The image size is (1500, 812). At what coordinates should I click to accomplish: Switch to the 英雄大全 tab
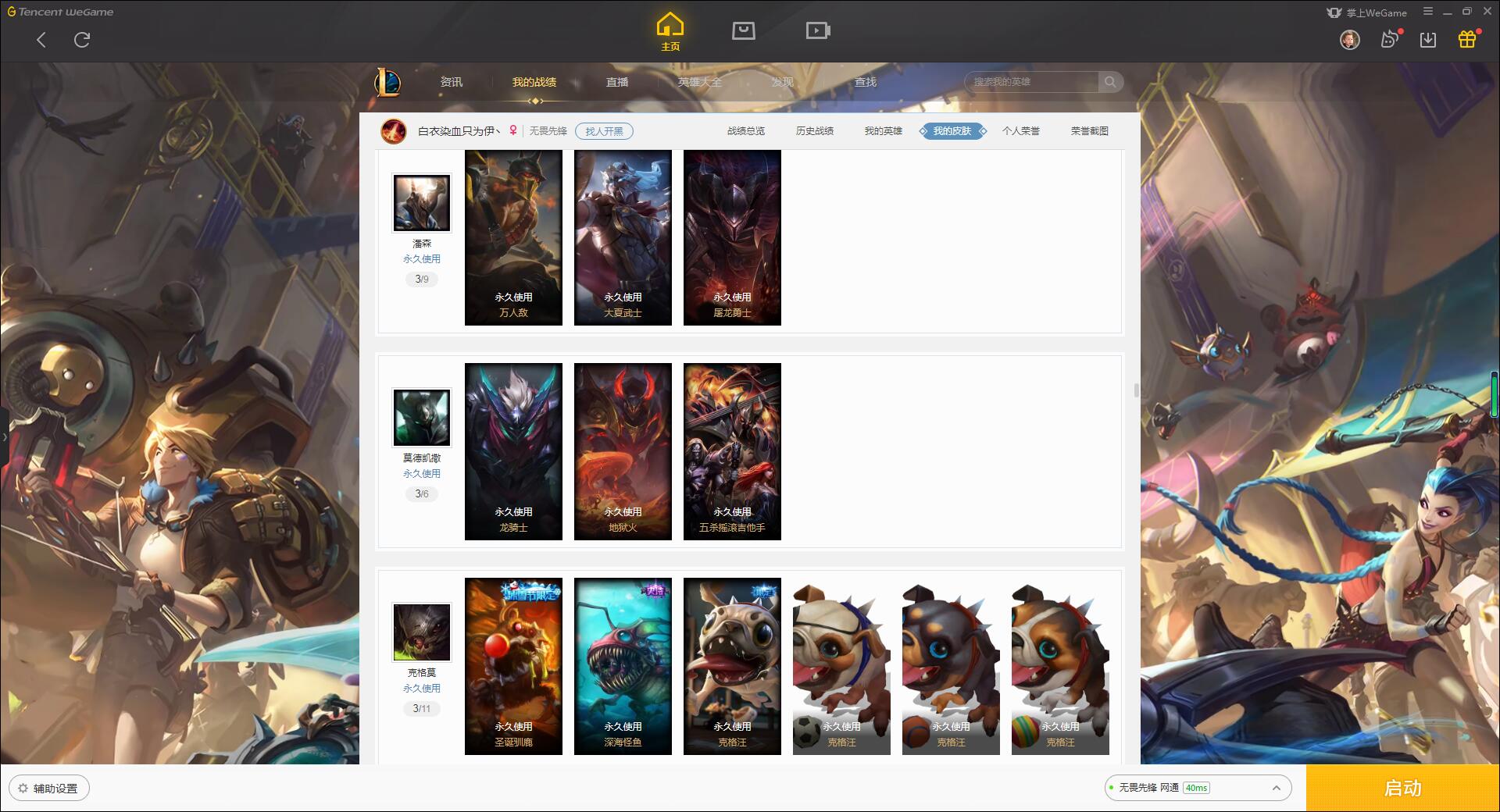click(700, 82)
